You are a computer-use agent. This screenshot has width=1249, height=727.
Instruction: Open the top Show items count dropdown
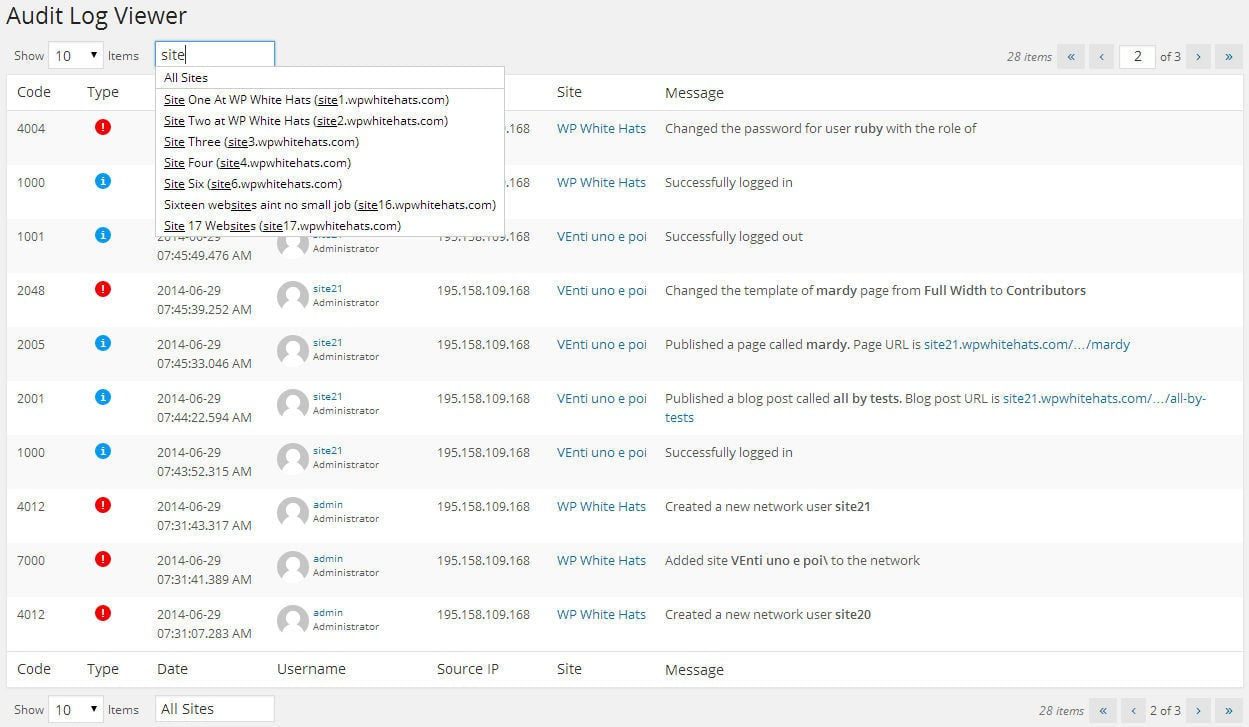click(76, 56)
